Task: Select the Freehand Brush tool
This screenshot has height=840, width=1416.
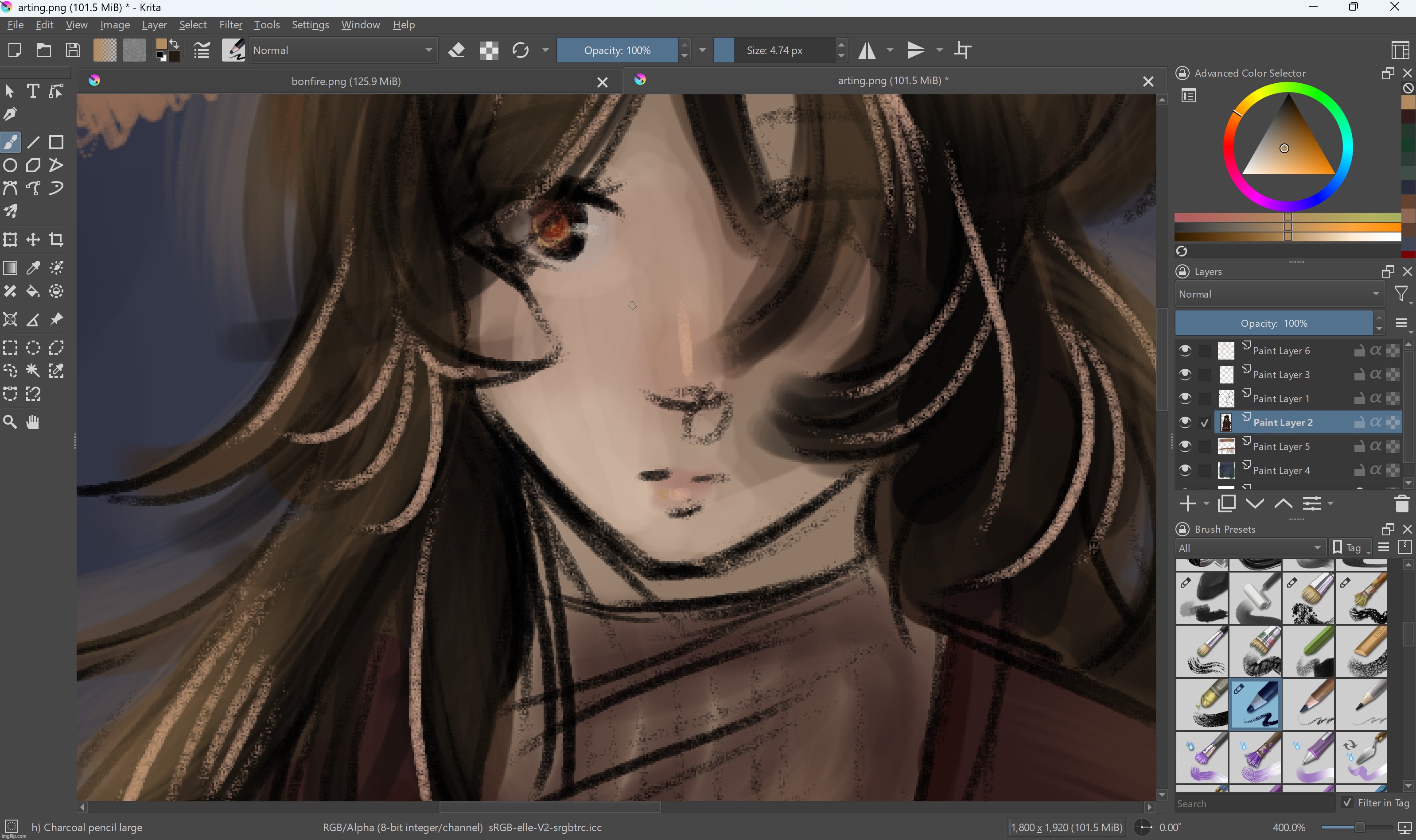Action: (x=10, y=142)
